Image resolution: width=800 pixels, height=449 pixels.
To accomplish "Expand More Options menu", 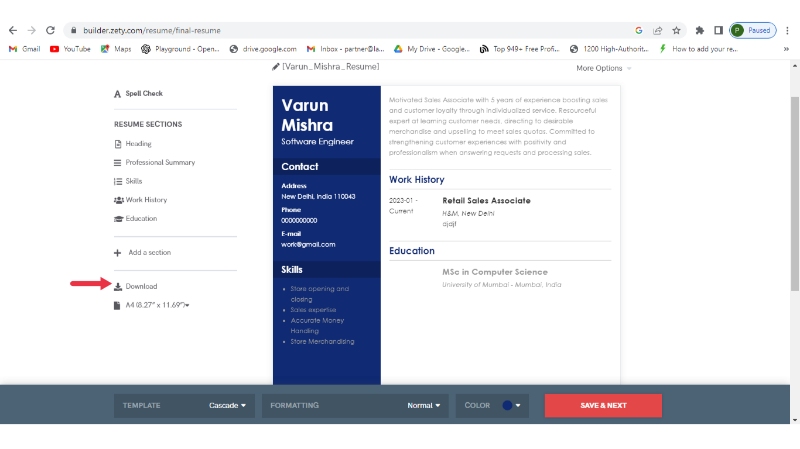I will click(x=603, y=68).
